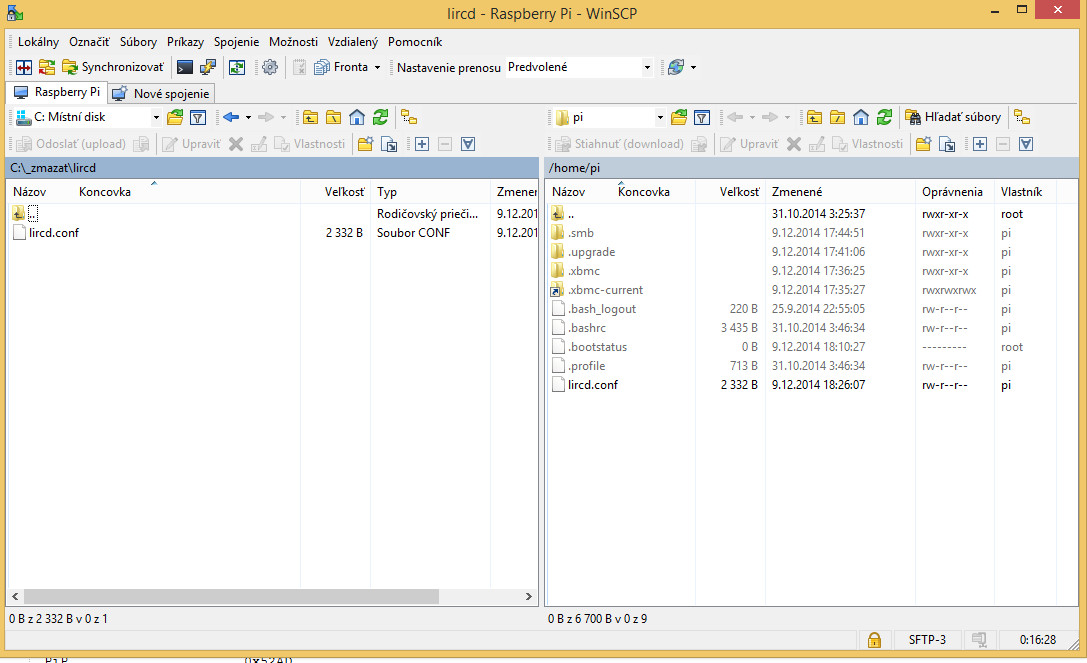The height and width of the screenshot is (663, 1087).
Task: Expand local back history dropdown arrow
Action: [x=248, y=117]
